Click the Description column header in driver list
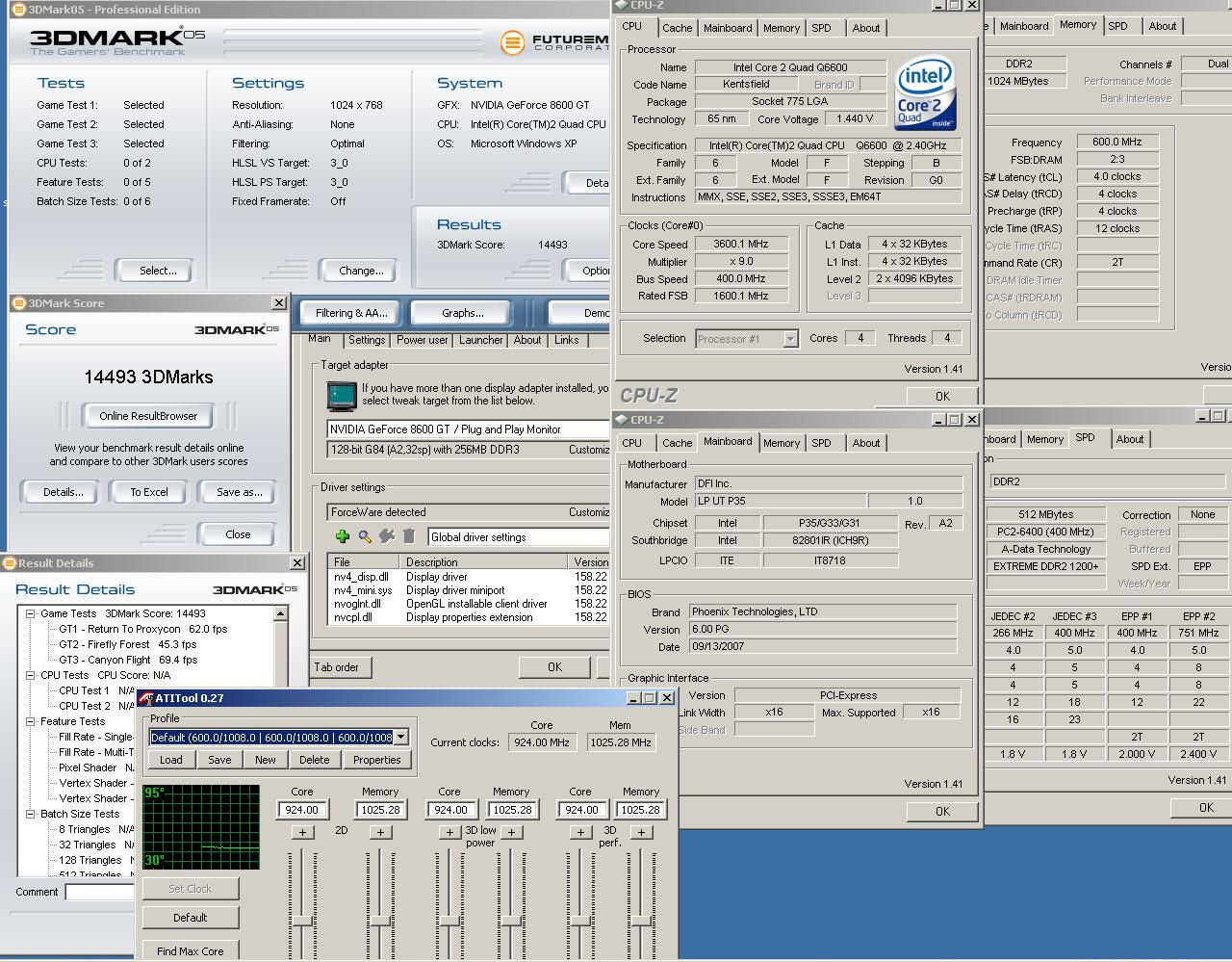1232x962 pixels. point(484,561)
